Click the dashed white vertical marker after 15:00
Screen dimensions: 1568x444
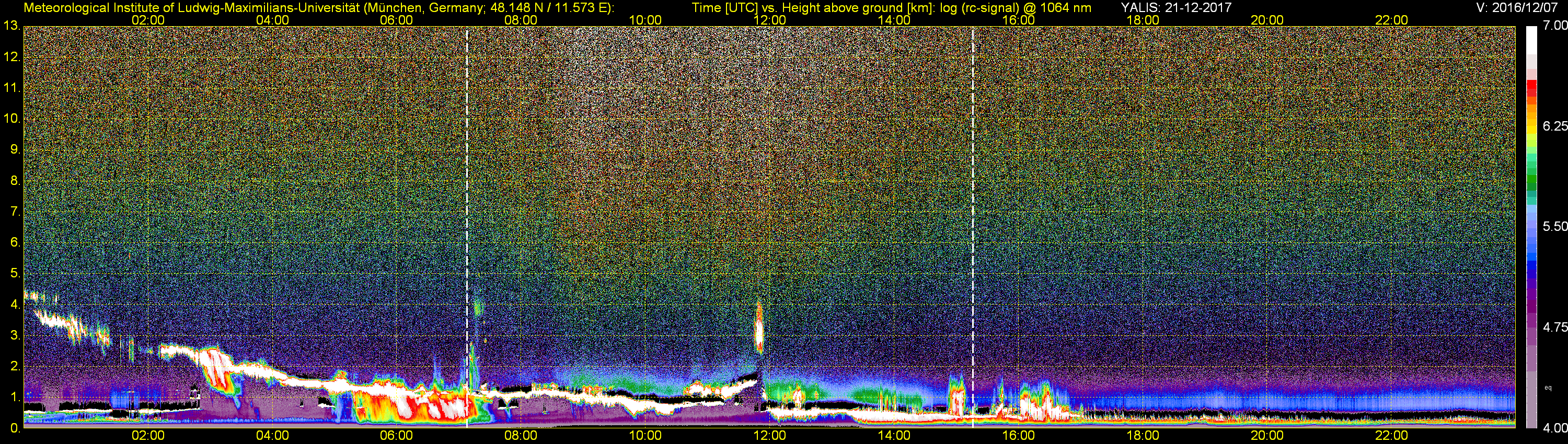pyautogui.click(x=973, y=227)
